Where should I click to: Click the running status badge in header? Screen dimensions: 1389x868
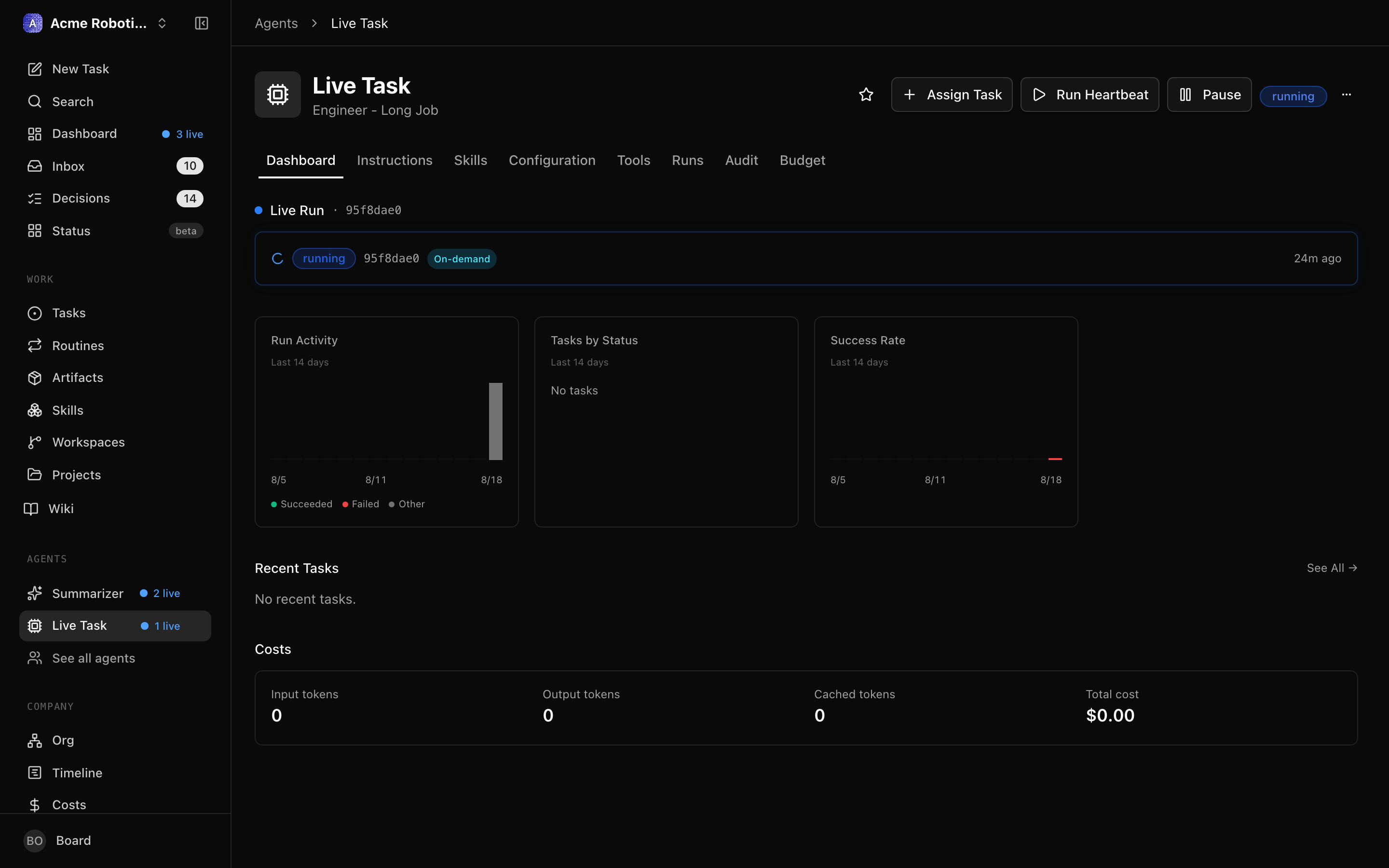[x=1293, y=96]
